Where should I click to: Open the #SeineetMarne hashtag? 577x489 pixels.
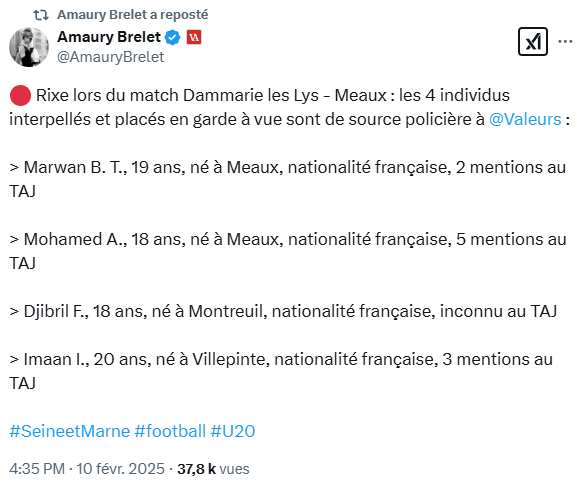[70, 431]
